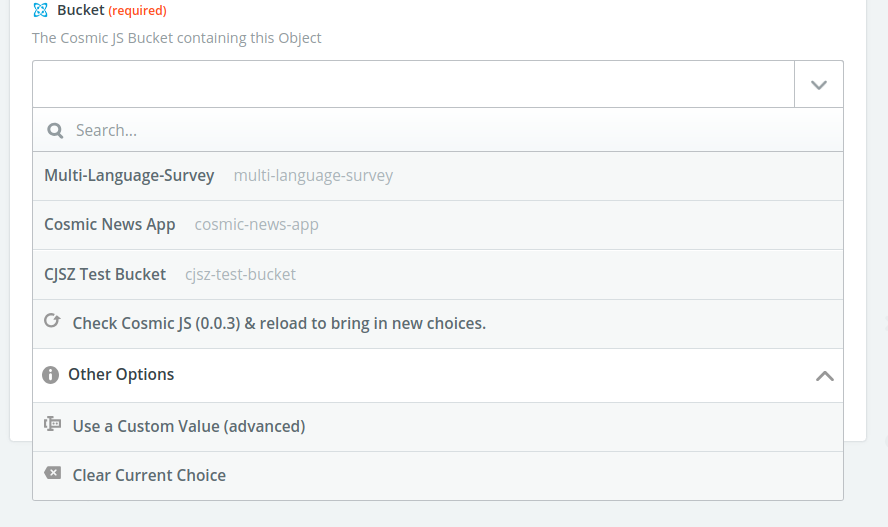The width and height of the screenshot is (888, 527).
Task: Click the cosmic-news-app slug text
Action: [x=257, y=225]
